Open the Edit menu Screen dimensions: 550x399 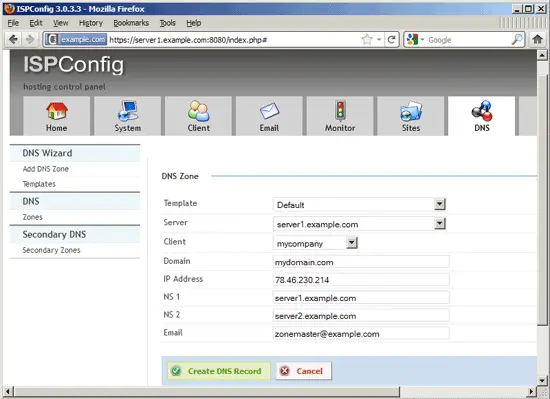tap(36, 23)
